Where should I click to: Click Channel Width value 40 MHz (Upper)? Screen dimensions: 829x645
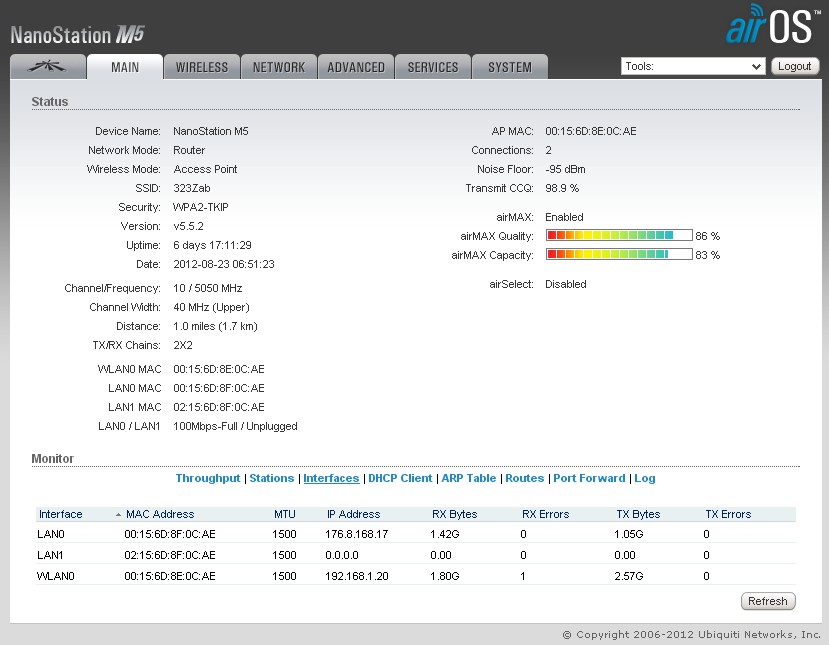click(211, 307)
